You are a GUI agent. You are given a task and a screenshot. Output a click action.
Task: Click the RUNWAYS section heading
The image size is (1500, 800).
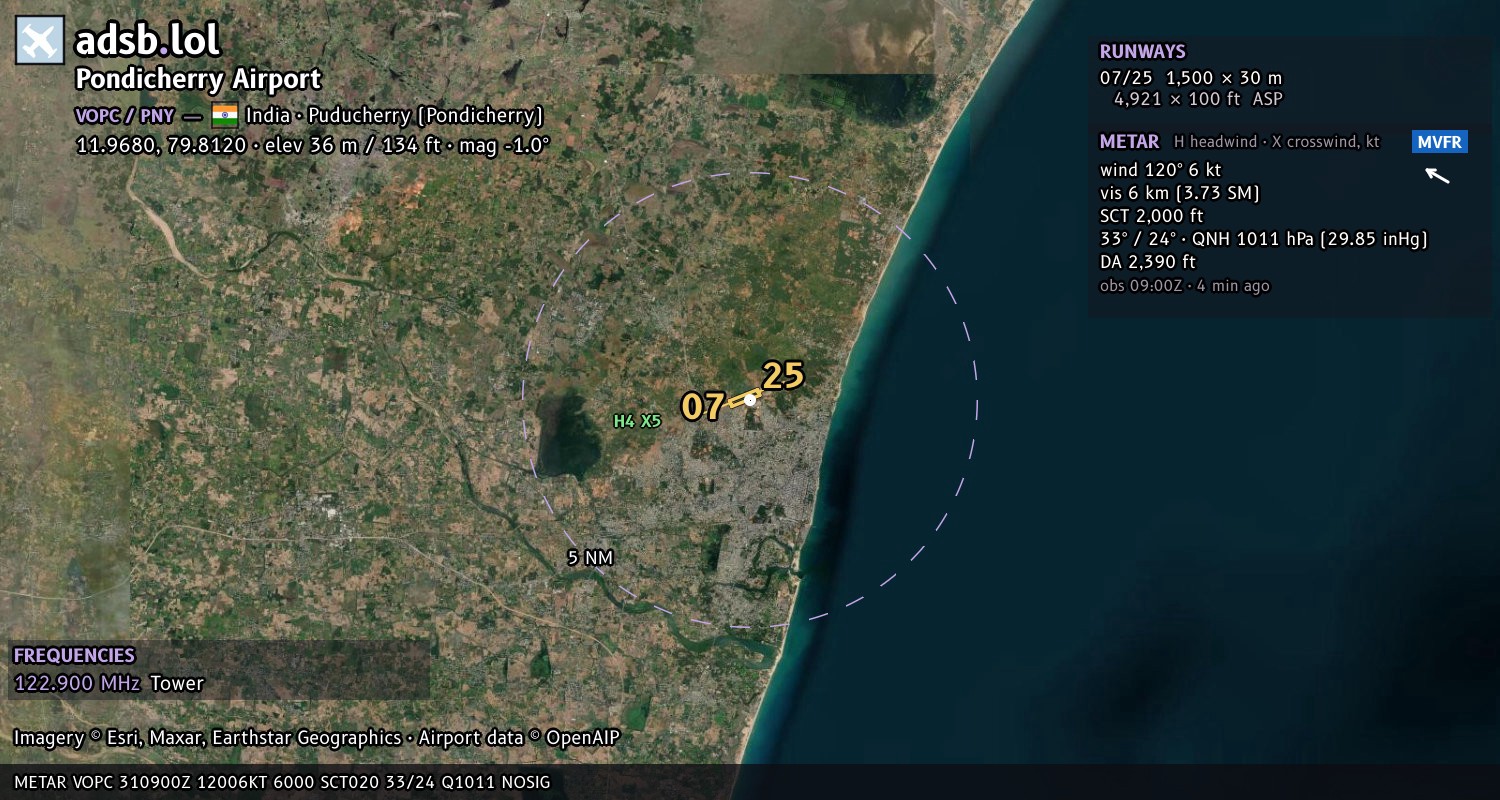[1142, 52]
